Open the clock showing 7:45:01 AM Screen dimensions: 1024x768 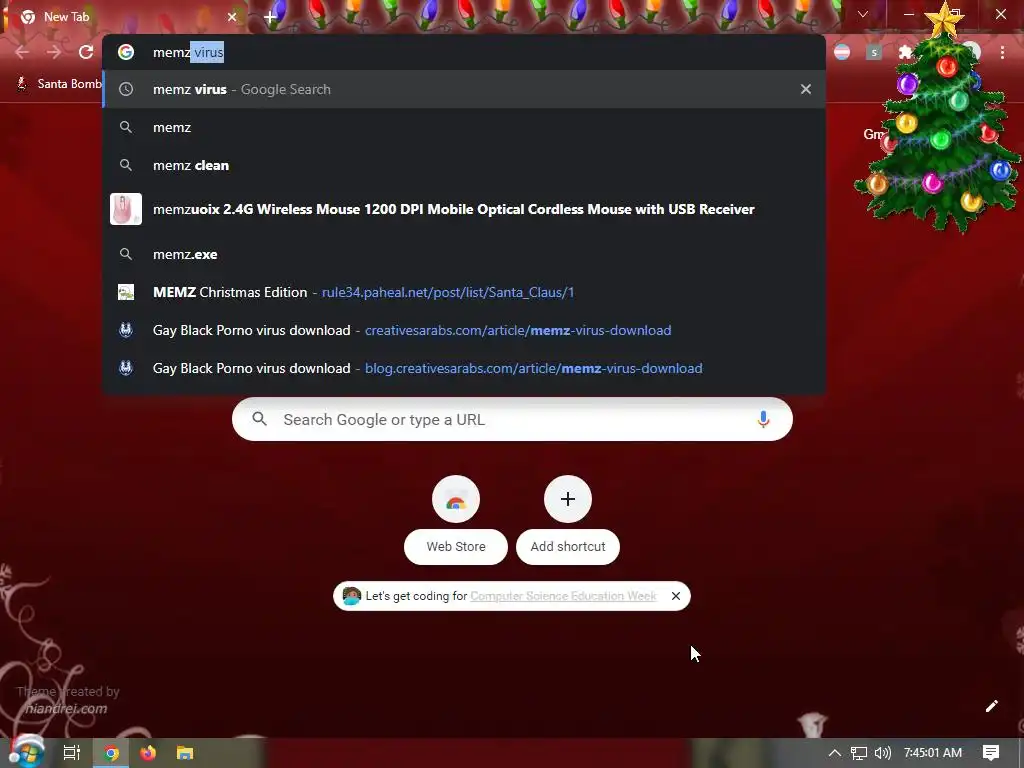coord(933,753)
